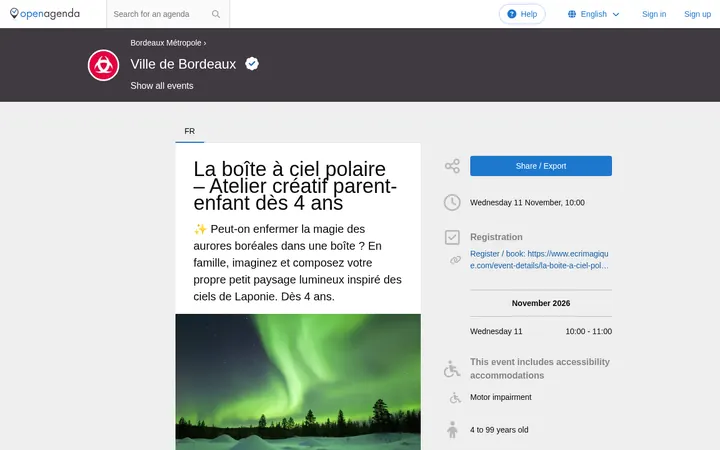This screenshot has width=720, height=450.
Task: Open the Ville de Bordeaux title
Action: pyautogui.click(x=183, y=64)
